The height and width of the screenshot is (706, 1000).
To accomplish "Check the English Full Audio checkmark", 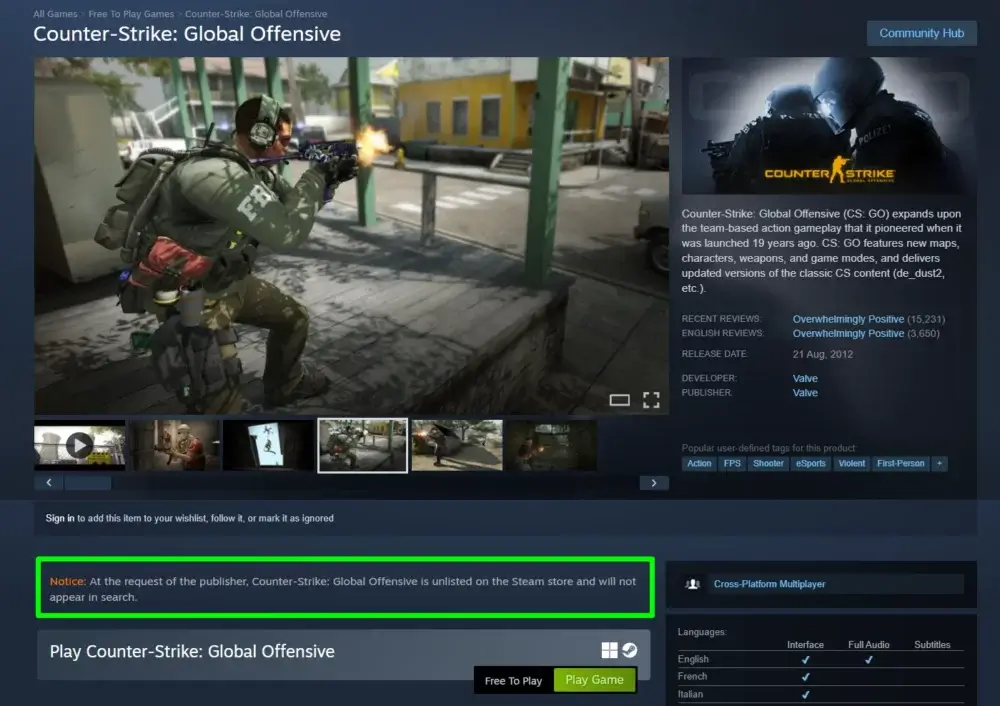I will click(869, 659).
